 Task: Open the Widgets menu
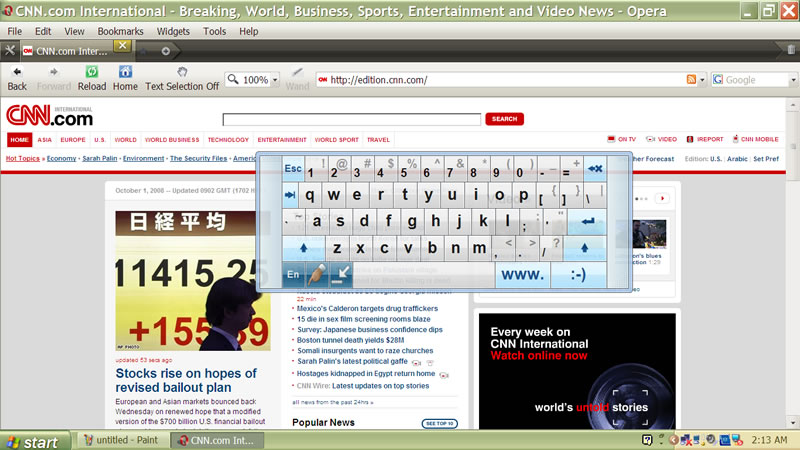[173, 31]
